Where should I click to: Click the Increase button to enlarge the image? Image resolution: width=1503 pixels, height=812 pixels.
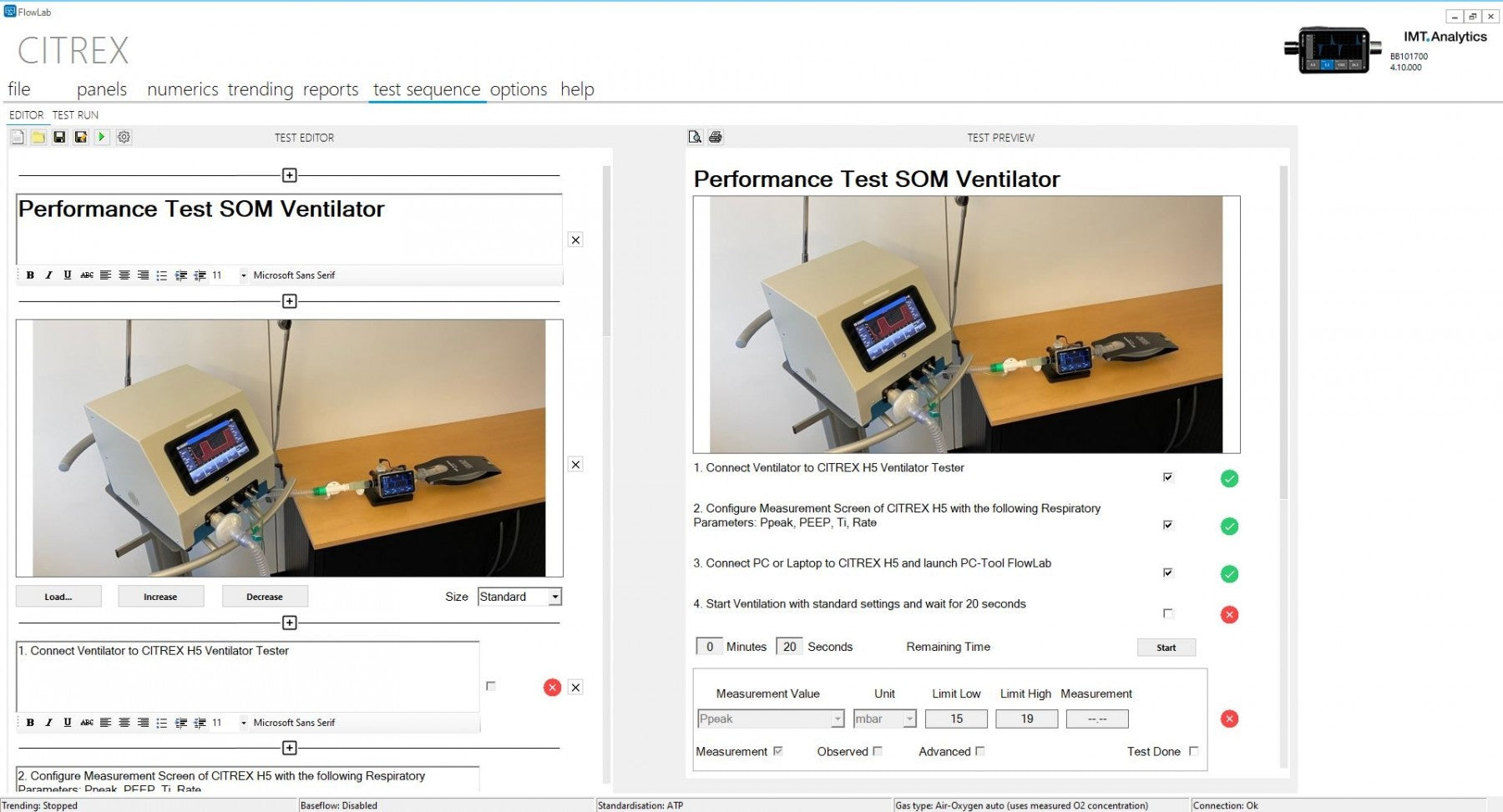tap(160, 596)
